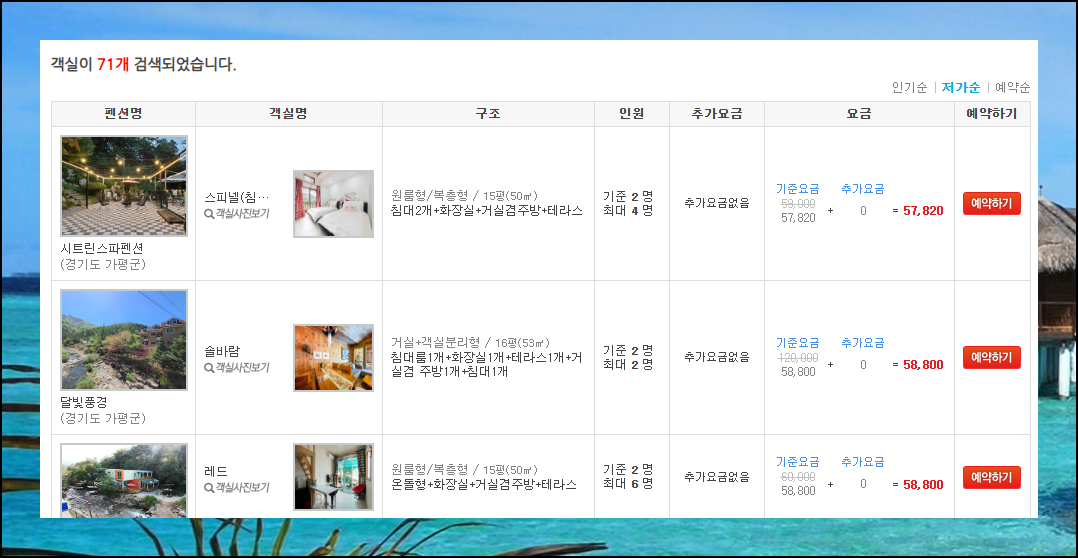Click 추가요금없음 in 스피넬 row
Image resolution: width=1078 pixels, height=558 pixels.
point(717,203)
